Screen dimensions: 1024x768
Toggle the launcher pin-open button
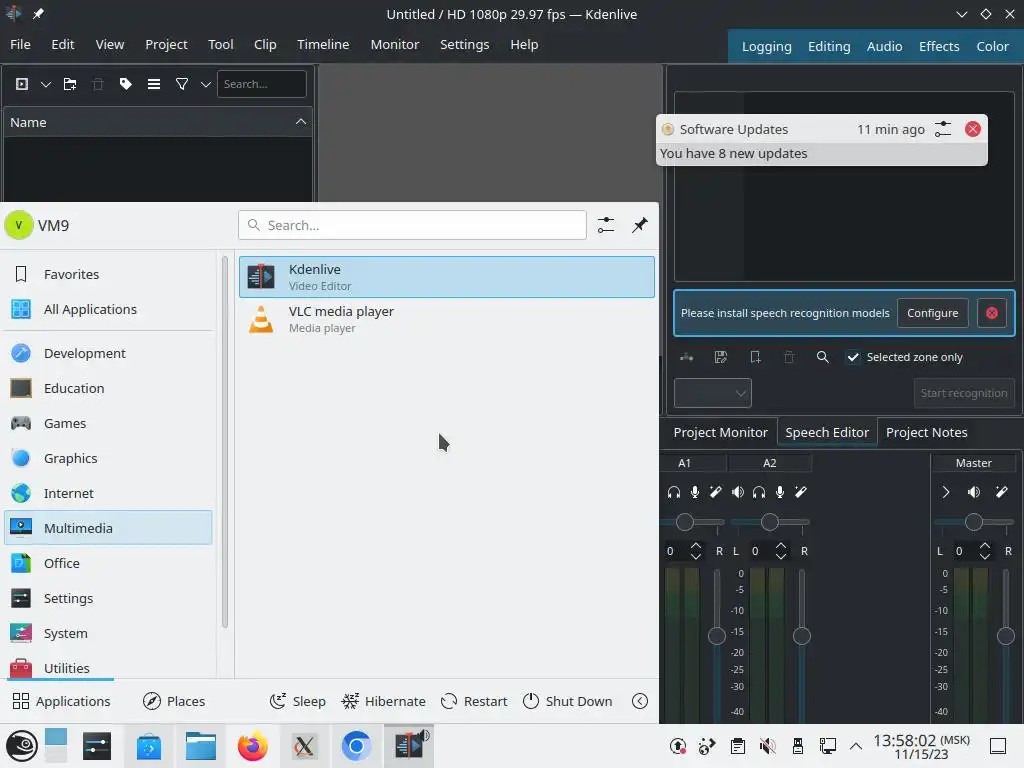tap(640, 225)
